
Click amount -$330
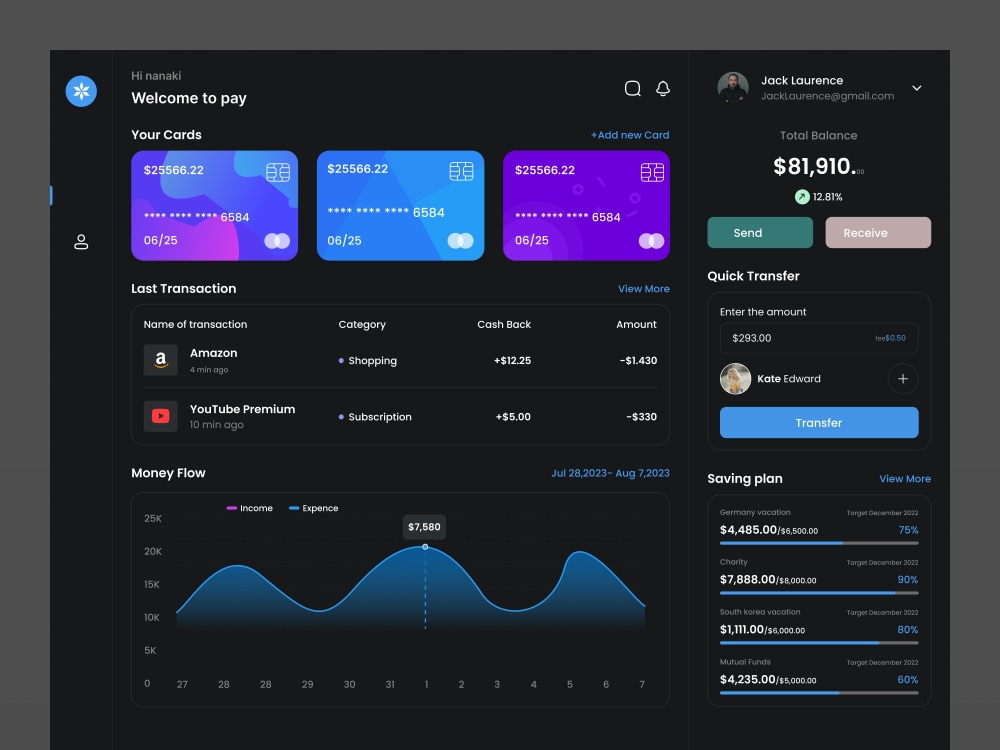point(642,417)
